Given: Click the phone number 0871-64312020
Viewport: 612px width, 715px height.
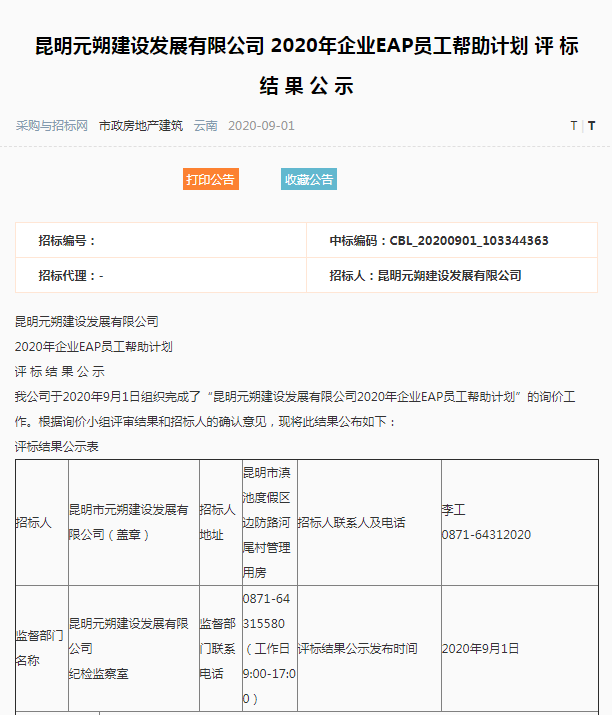Looking at the screenshot, I should tap(486, 535).
